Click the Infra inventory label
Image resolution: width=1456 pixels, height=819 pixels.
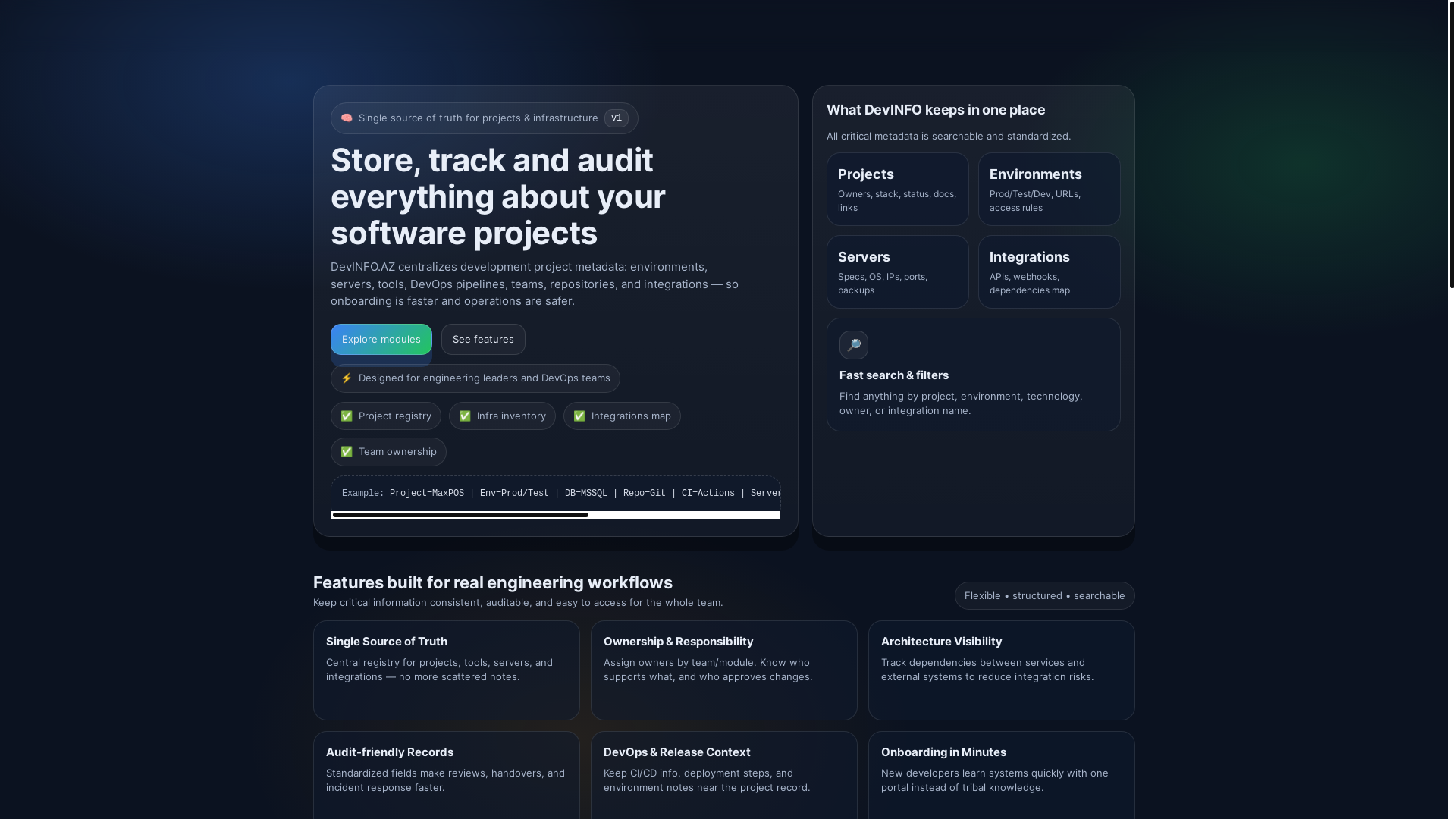coord(511,416)
